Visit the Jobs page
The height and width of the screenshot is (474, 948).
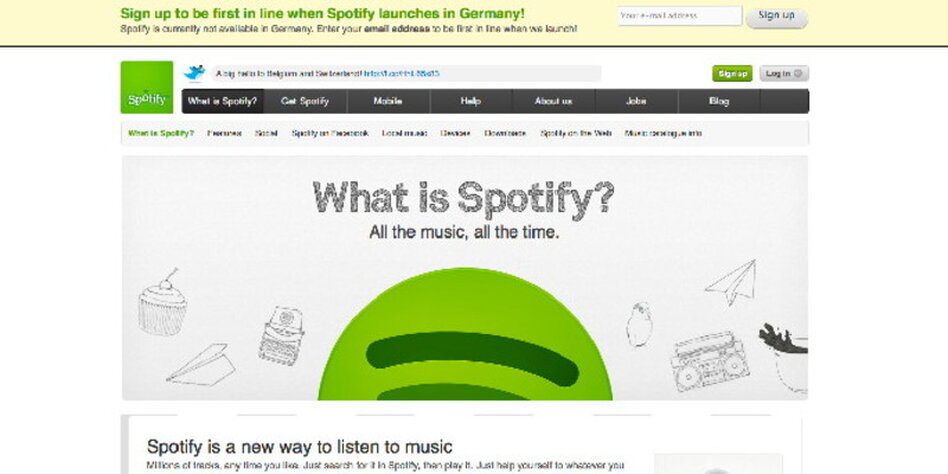point(637,102)
